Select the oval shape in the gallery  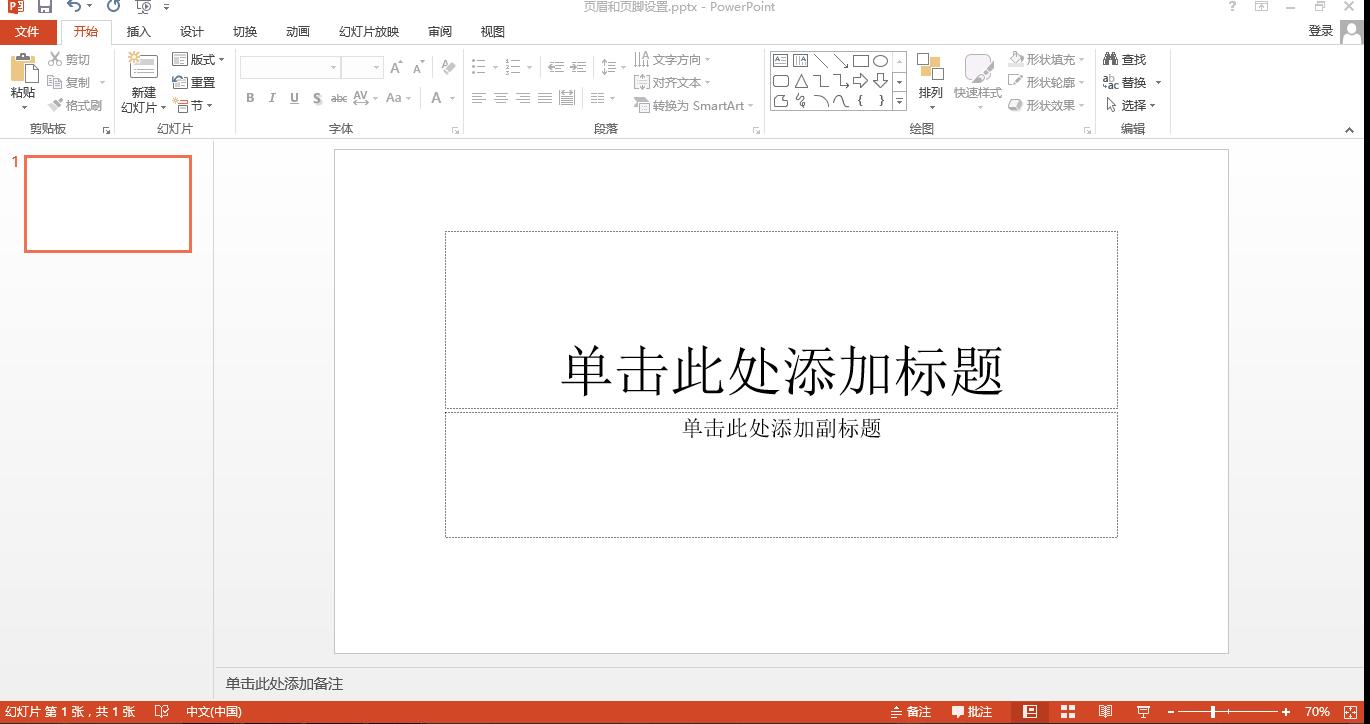tap(880, 61)
